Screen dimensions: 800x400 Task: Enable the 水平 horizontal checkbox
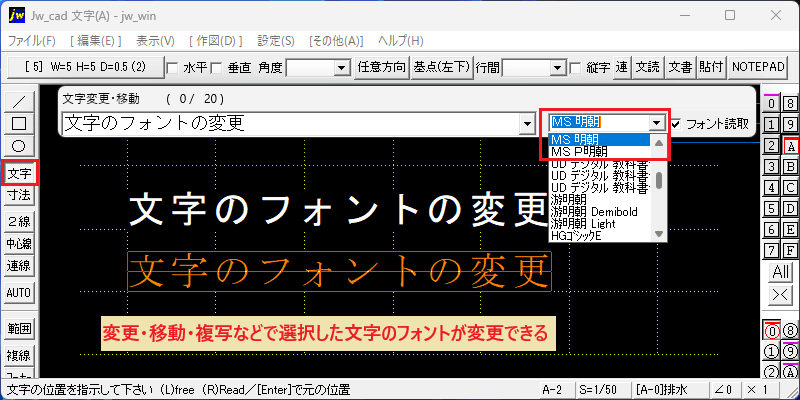pyautogui.click(x=172, y=67)
